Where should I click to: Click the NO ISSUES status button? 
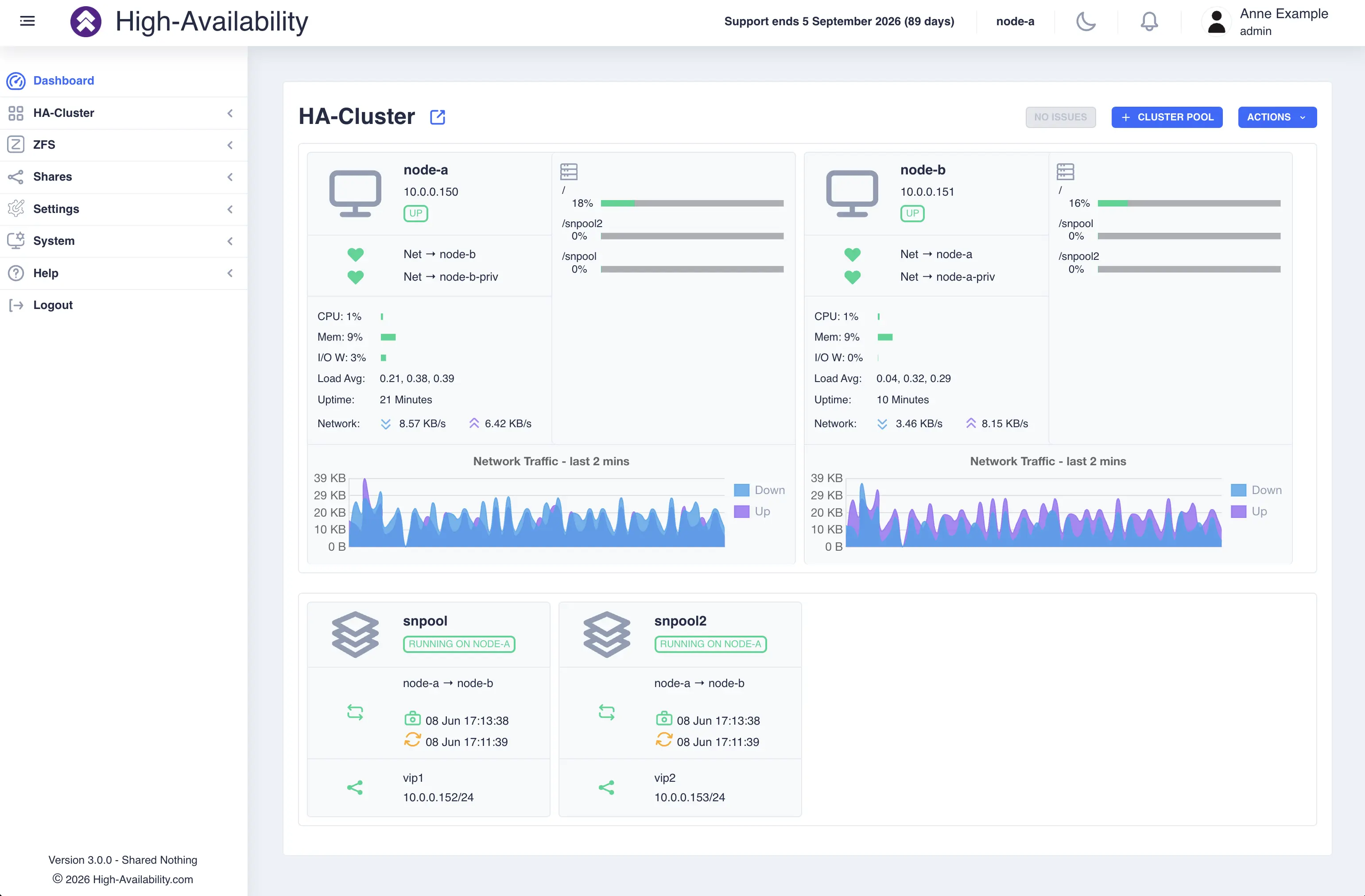pos(1060,117)
